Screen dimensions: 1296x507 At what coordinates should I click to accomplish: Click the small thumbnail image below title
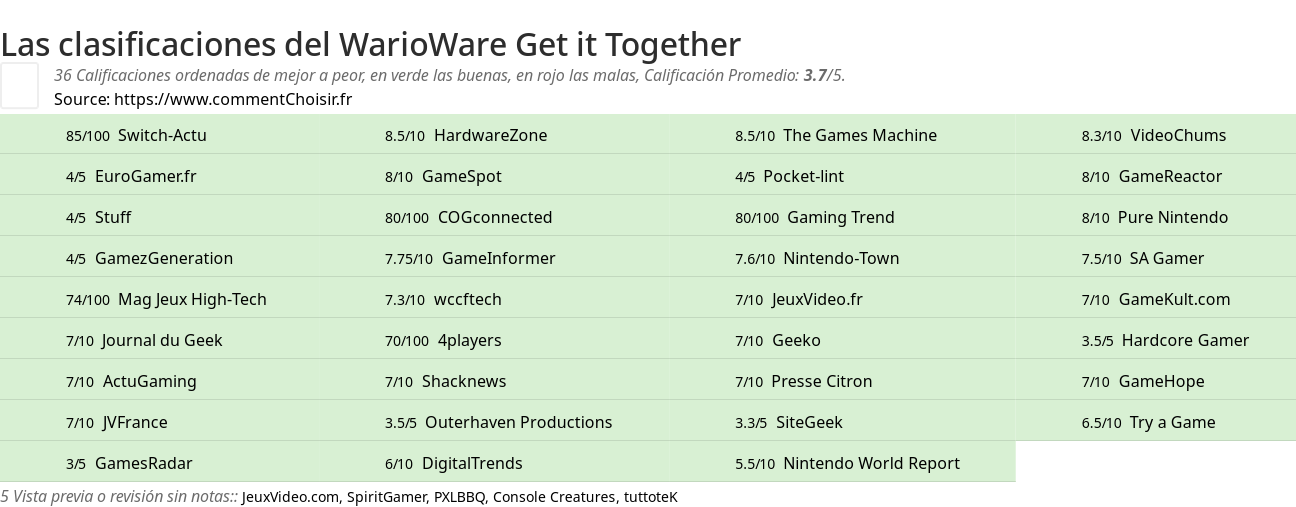tap(19, 85)
